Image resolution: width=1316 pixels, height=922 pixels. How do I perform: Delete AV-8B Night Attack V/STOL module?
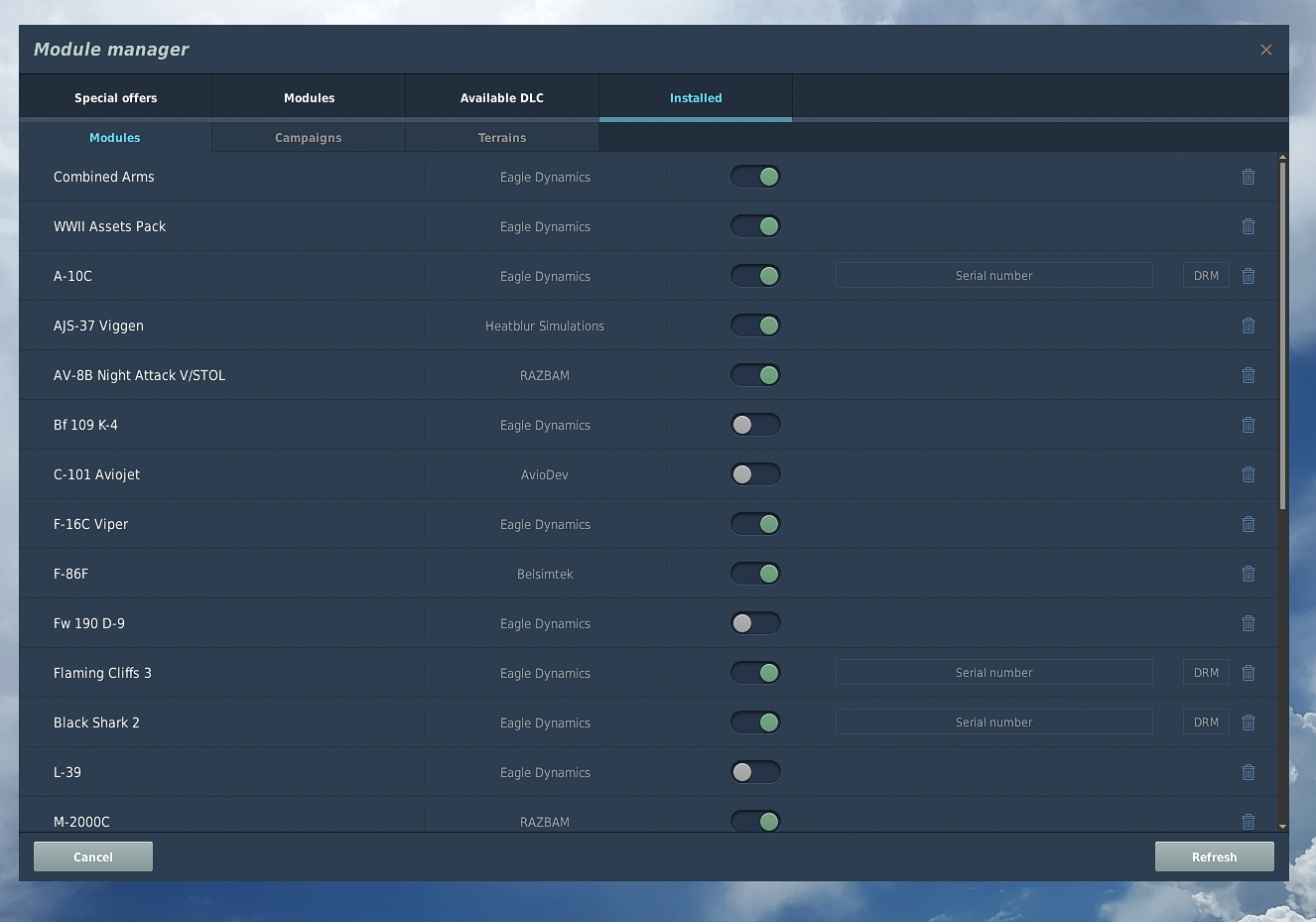click(1249, 375)
